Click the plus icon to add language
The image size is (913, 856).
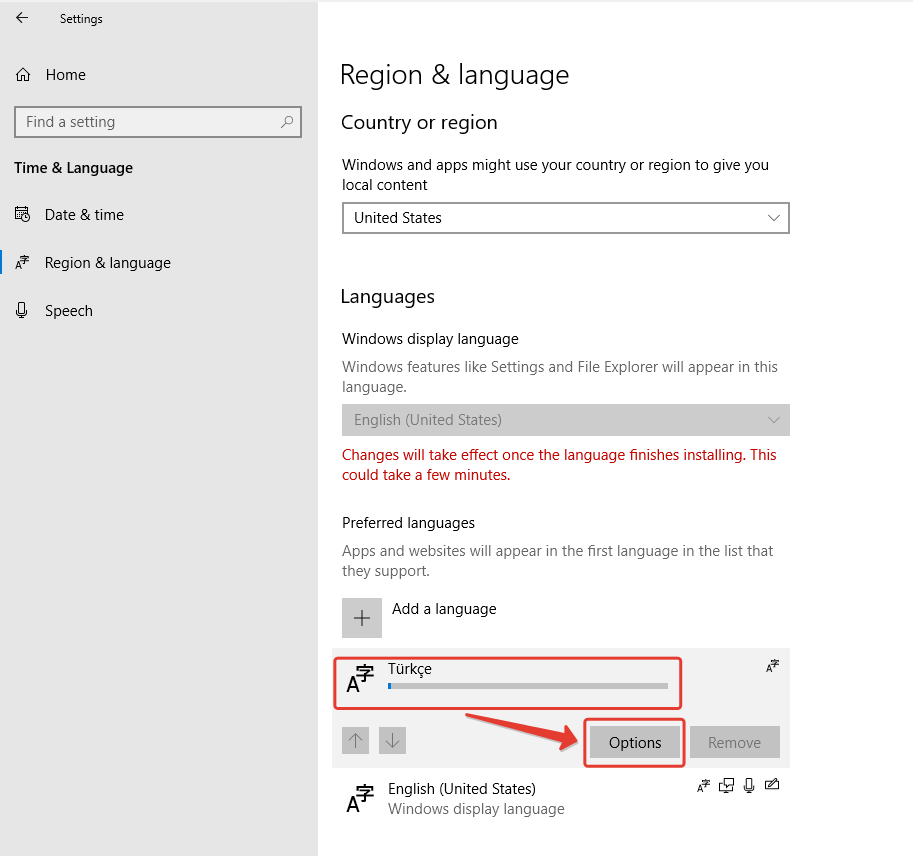click(x=362, y=618)
